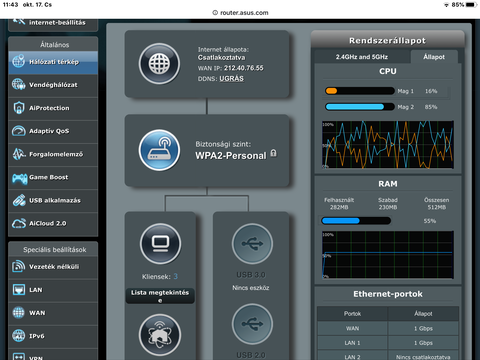Click the Mag 2 CPU usage bar
Viewport: 480px width, 360px height.
click(360, 107)
